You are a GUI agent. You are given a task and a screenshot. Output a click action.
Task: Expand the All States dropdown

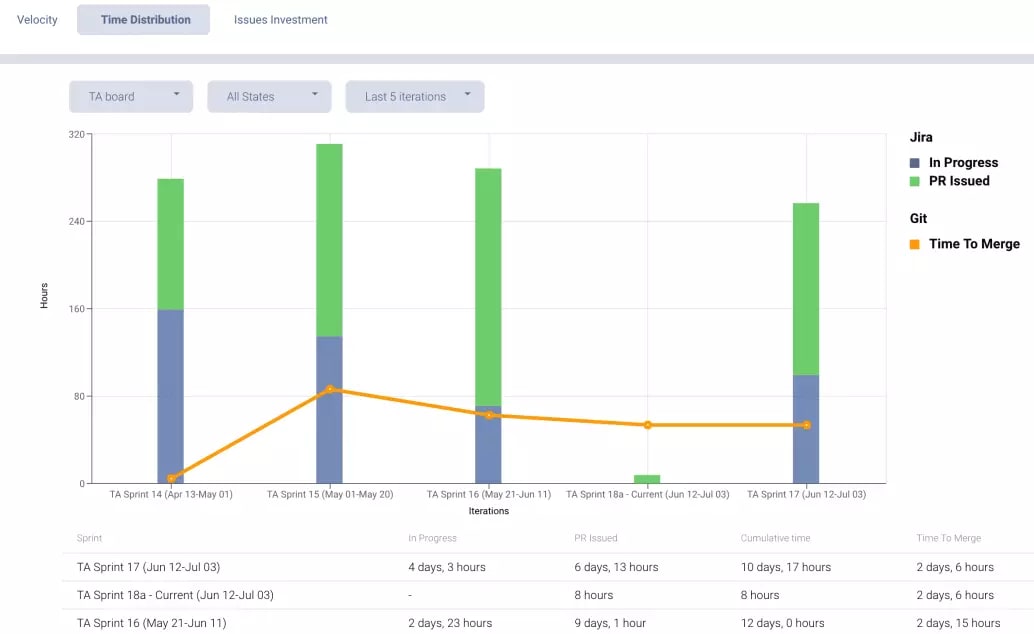tap(269, 96)
